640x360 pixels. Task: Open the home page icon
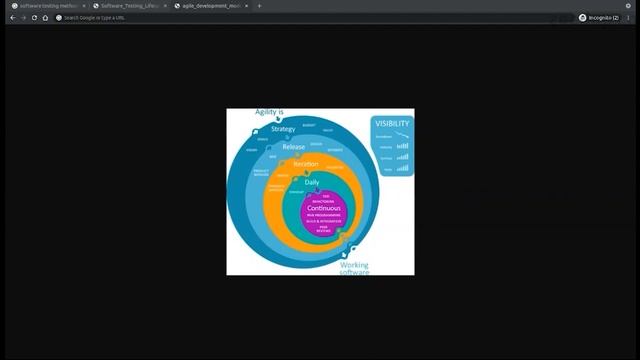click(x=45, y=18)
